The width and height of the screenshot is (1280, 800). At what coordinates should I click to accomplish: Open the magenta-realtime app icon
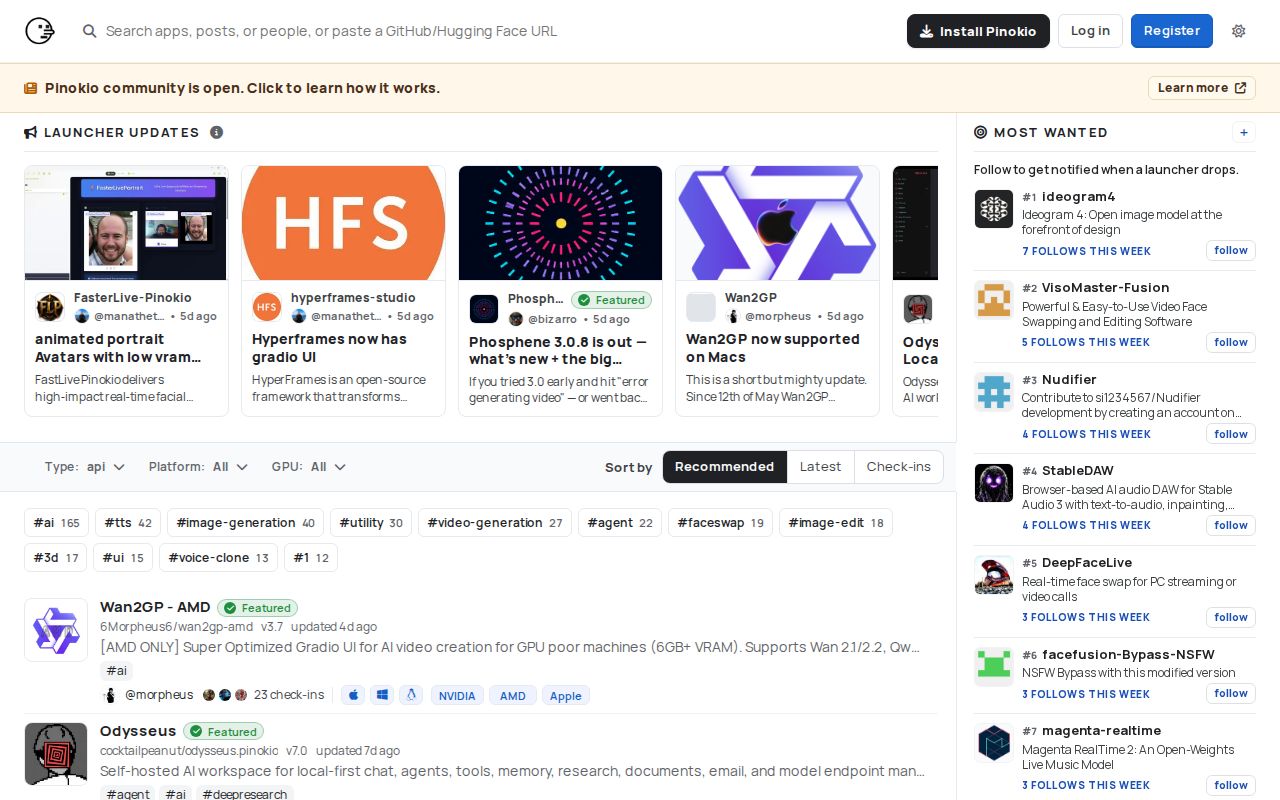point(994,742)
